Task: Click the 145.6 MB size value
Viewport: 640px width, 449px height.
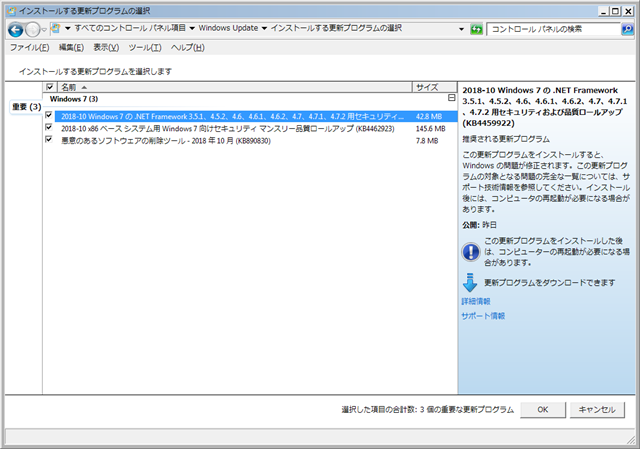Action: pyautogui.click(x=430, y=129)
